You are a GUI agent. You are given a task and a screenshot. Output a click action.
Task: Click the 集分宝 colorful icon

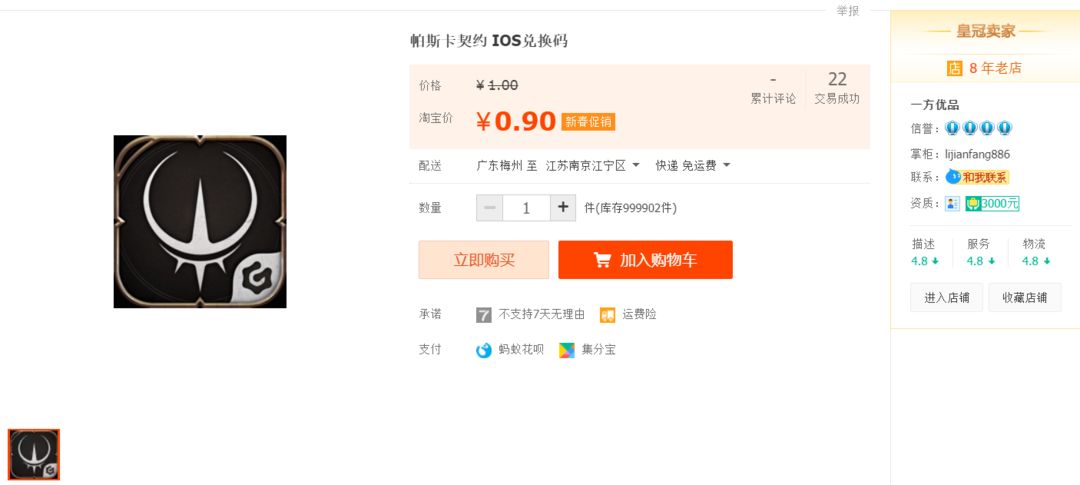pos(566,350)
